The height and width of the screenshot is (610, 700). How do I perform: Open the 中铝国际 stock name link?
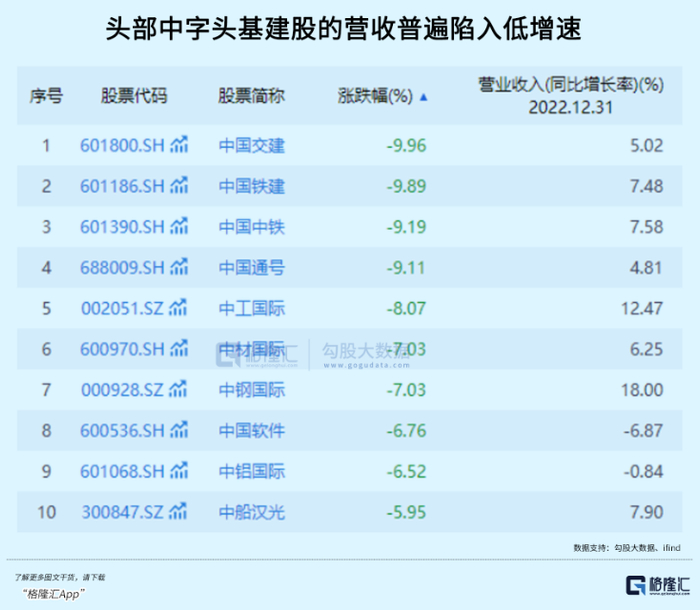(252, 472)
